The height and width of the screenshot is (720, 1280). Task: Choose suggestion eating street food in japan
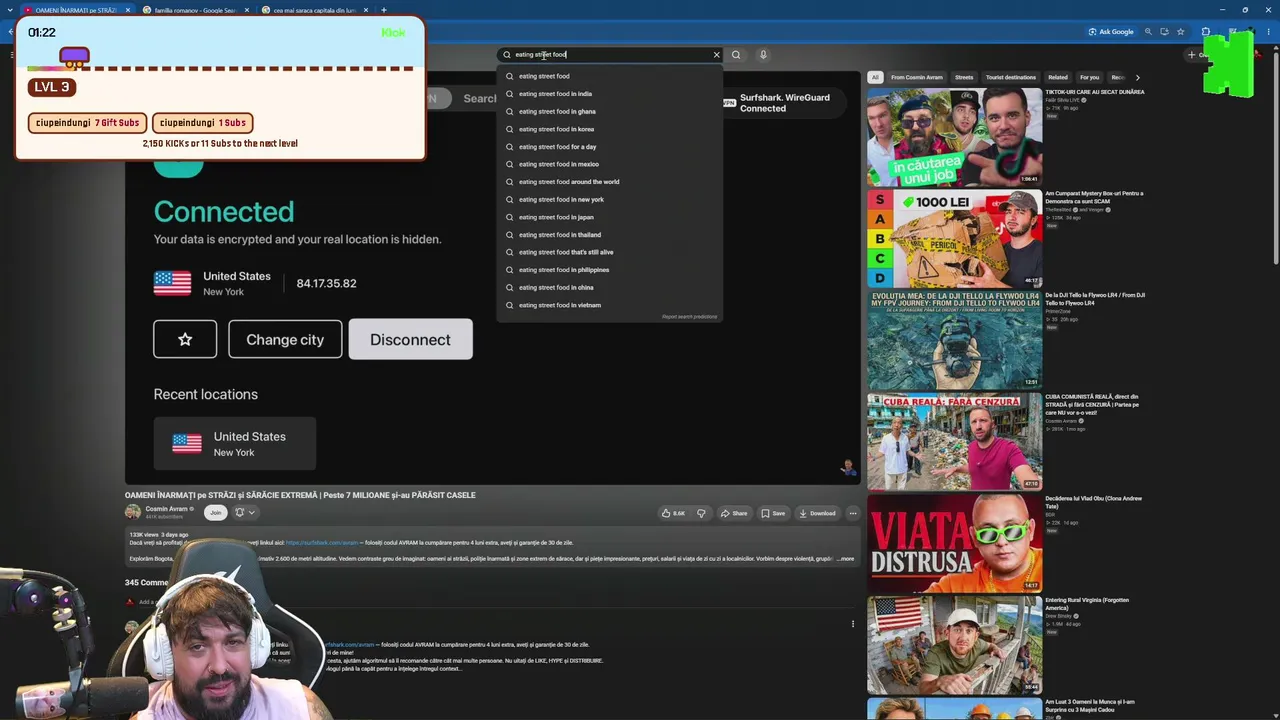click(609, 217)
